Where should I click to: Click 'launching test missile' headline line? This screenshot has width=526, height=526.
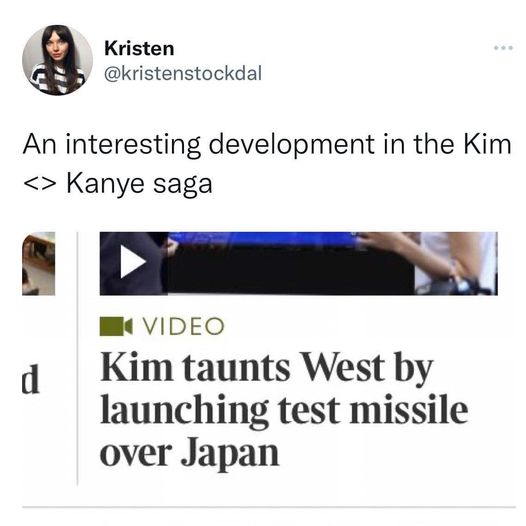284,410
